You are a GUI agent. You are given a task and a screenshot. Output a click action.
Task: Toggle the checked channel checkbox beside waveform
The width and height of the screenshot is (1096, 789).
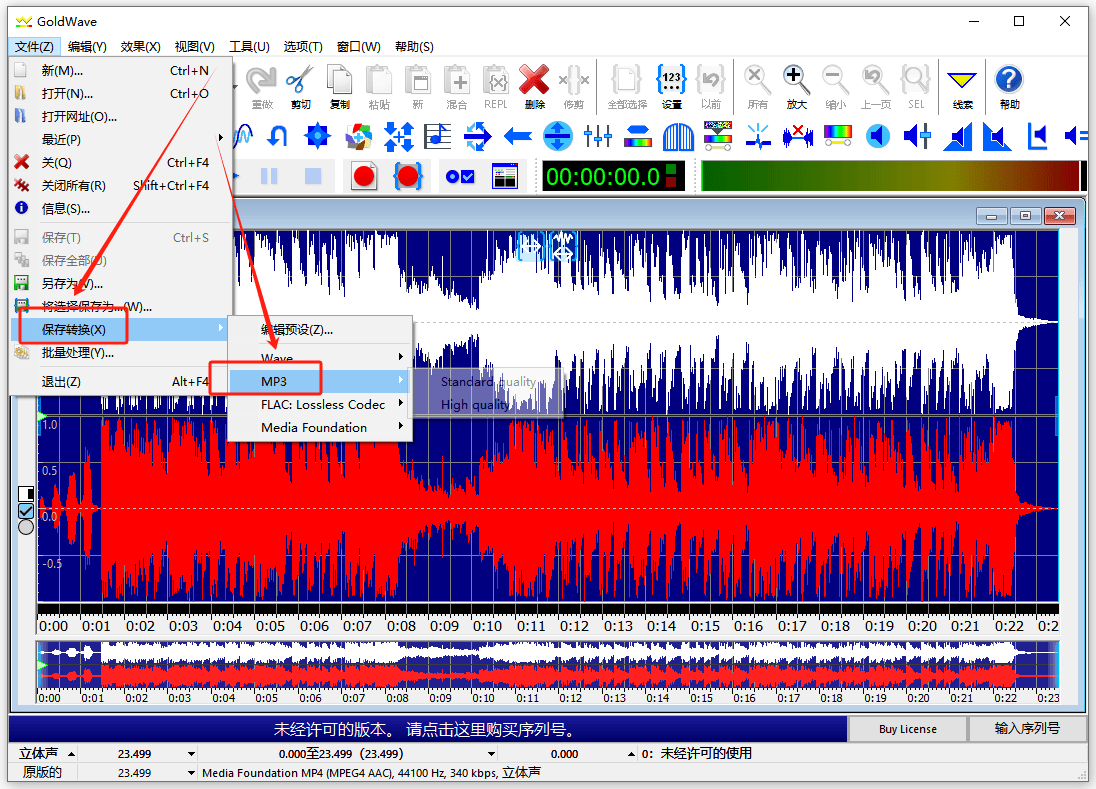click(26, 511)
